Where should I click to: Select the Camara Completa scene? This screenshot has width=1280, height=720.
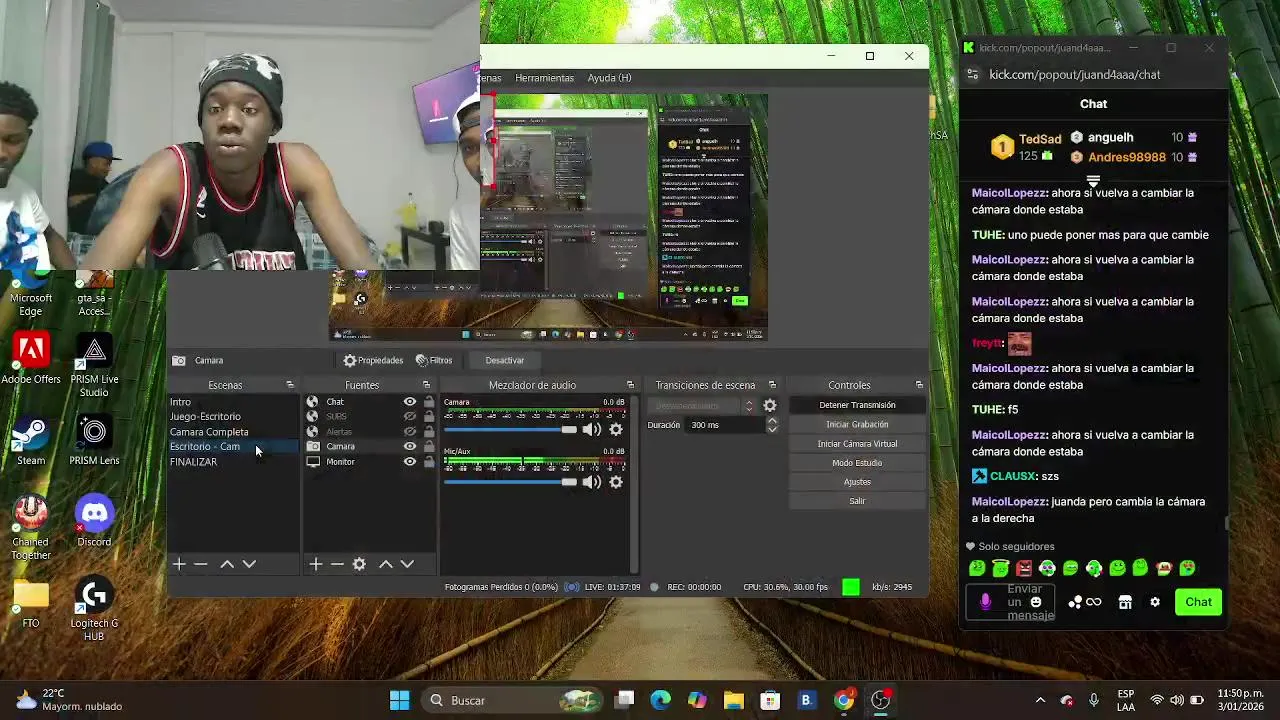[x=233, y=432]
